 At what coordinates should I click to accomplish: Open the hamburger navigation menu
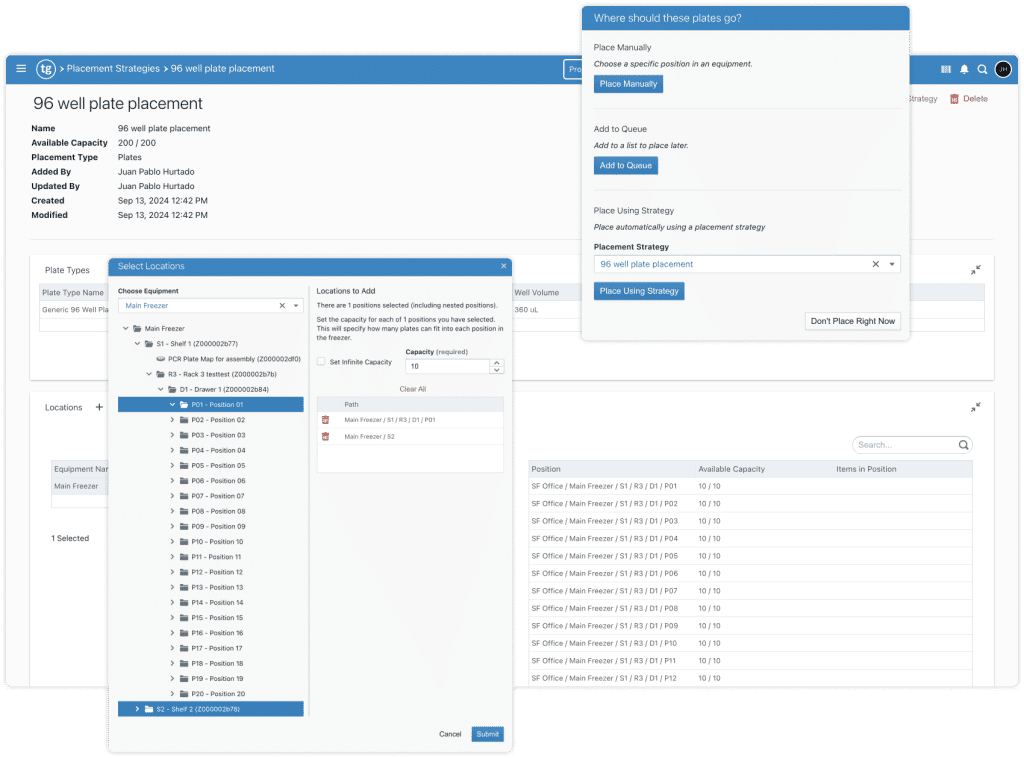click(x=21, y=69)
